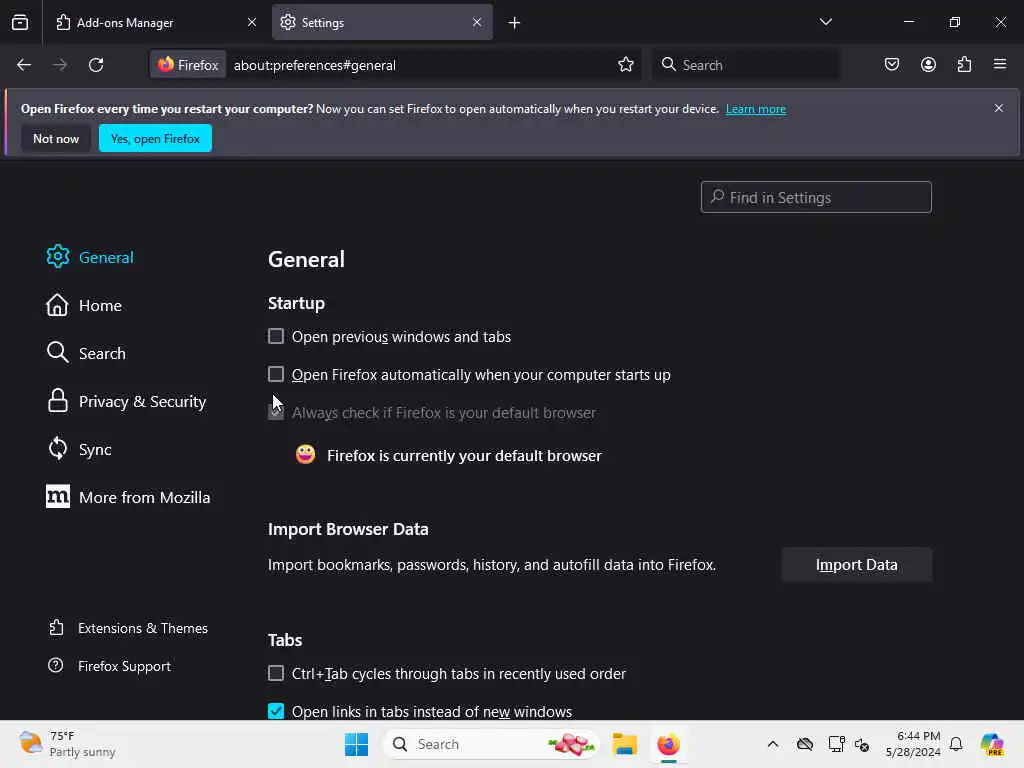Click the Import Browser Data heading
This screenshot has width=1024, height=768.
[x=348, y=529]
